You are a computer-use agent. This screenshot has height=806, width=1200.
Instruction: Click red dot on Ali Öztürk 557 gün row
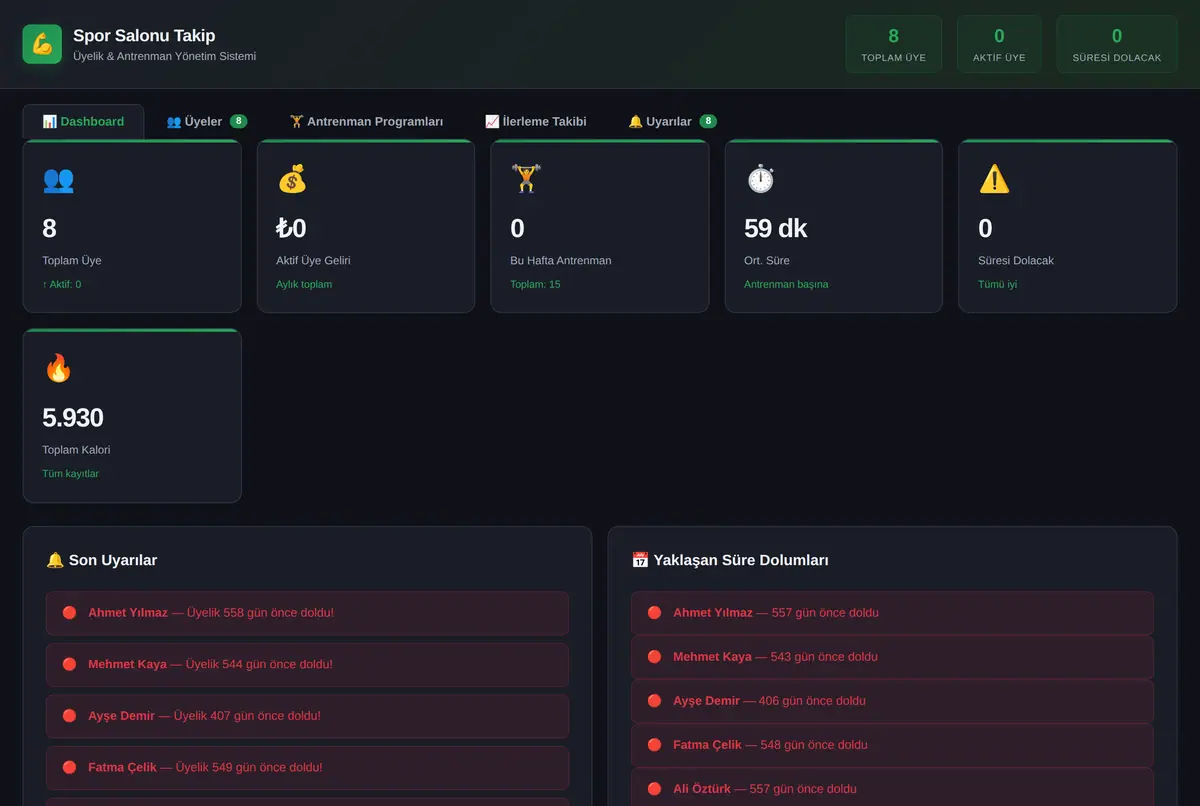pos(654,789)
